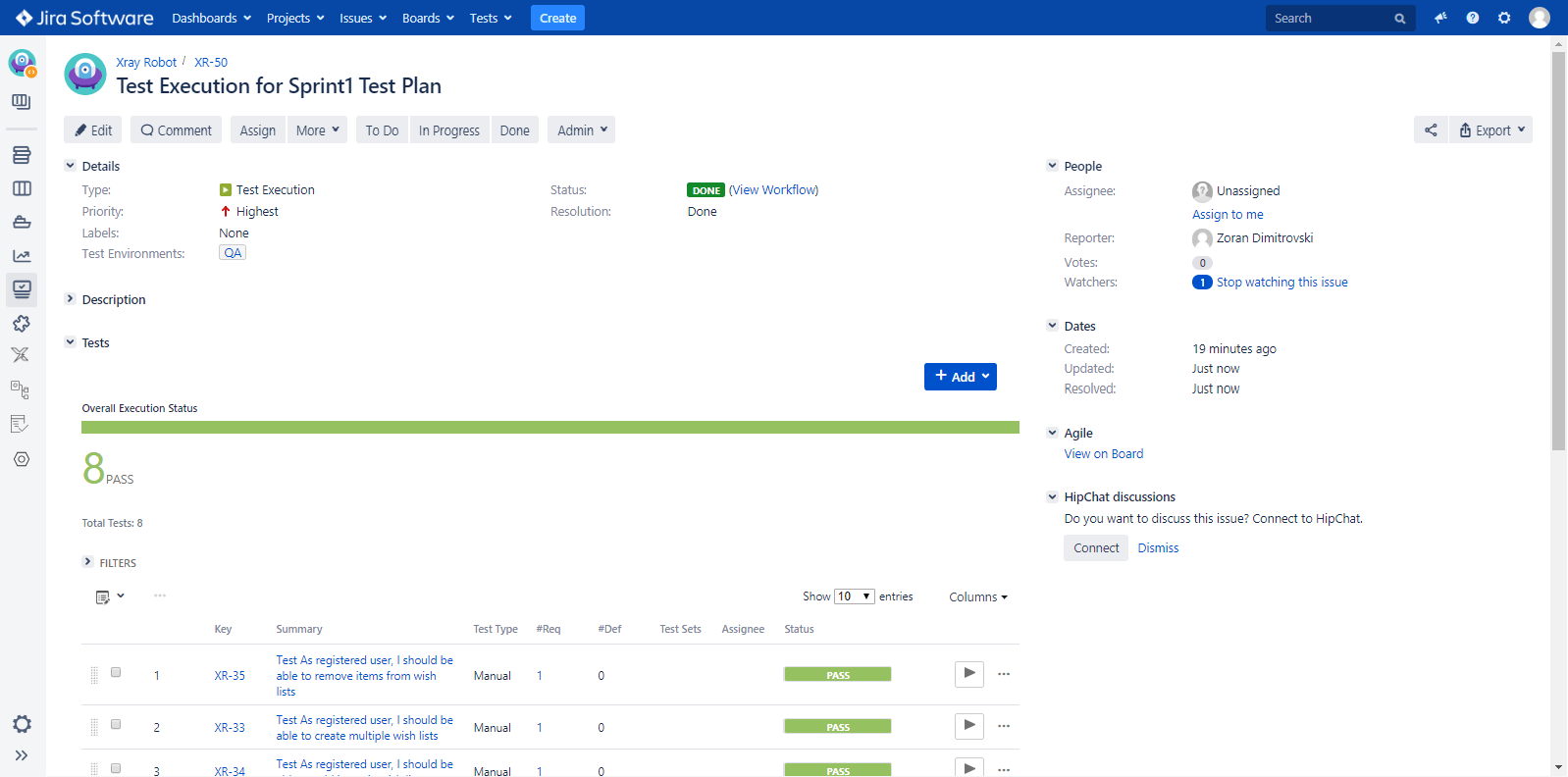This screenshot has width=1568, height=777.
Task: Click the Xray Robot project avatar in sidebar
Action: pos(22,63)
